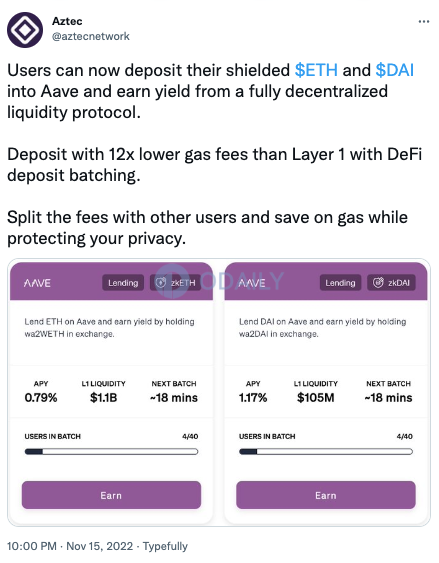Select the zkETH token badge
Image resolution: width=439 pixels, height=563 pixels.
pos(176,283)
